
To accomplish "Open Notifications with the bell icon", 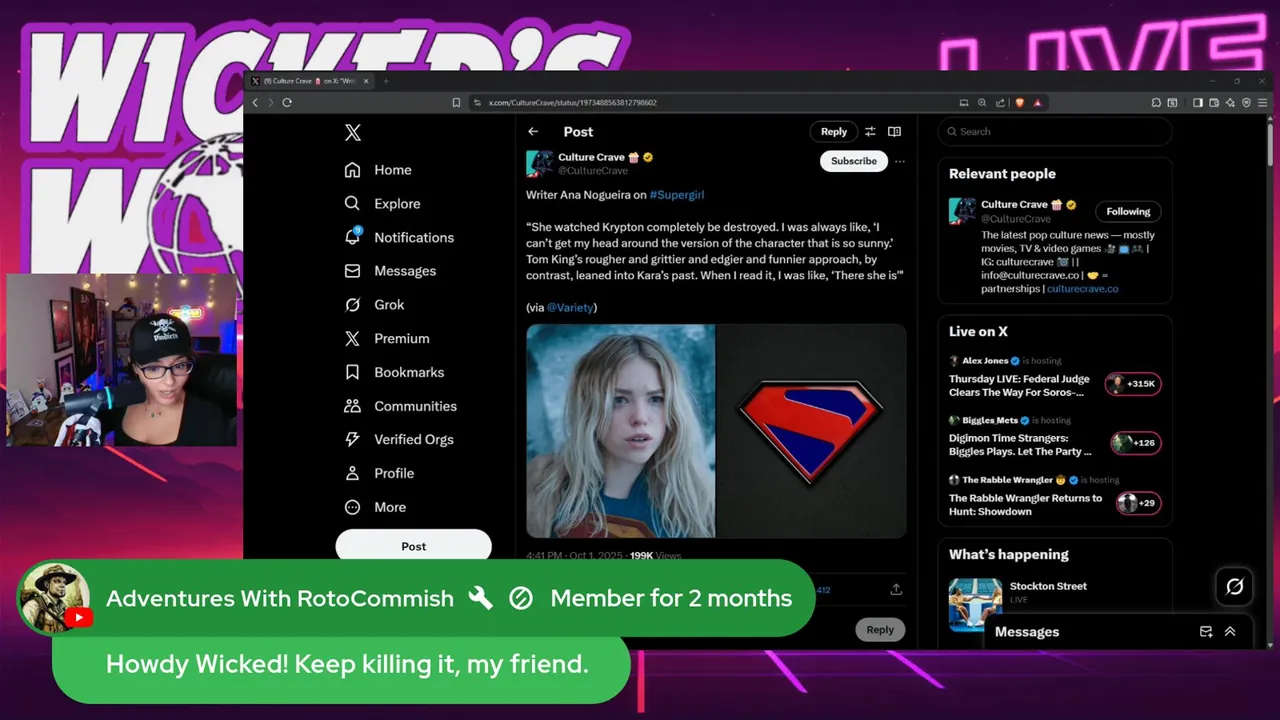I will click(352, 237).
